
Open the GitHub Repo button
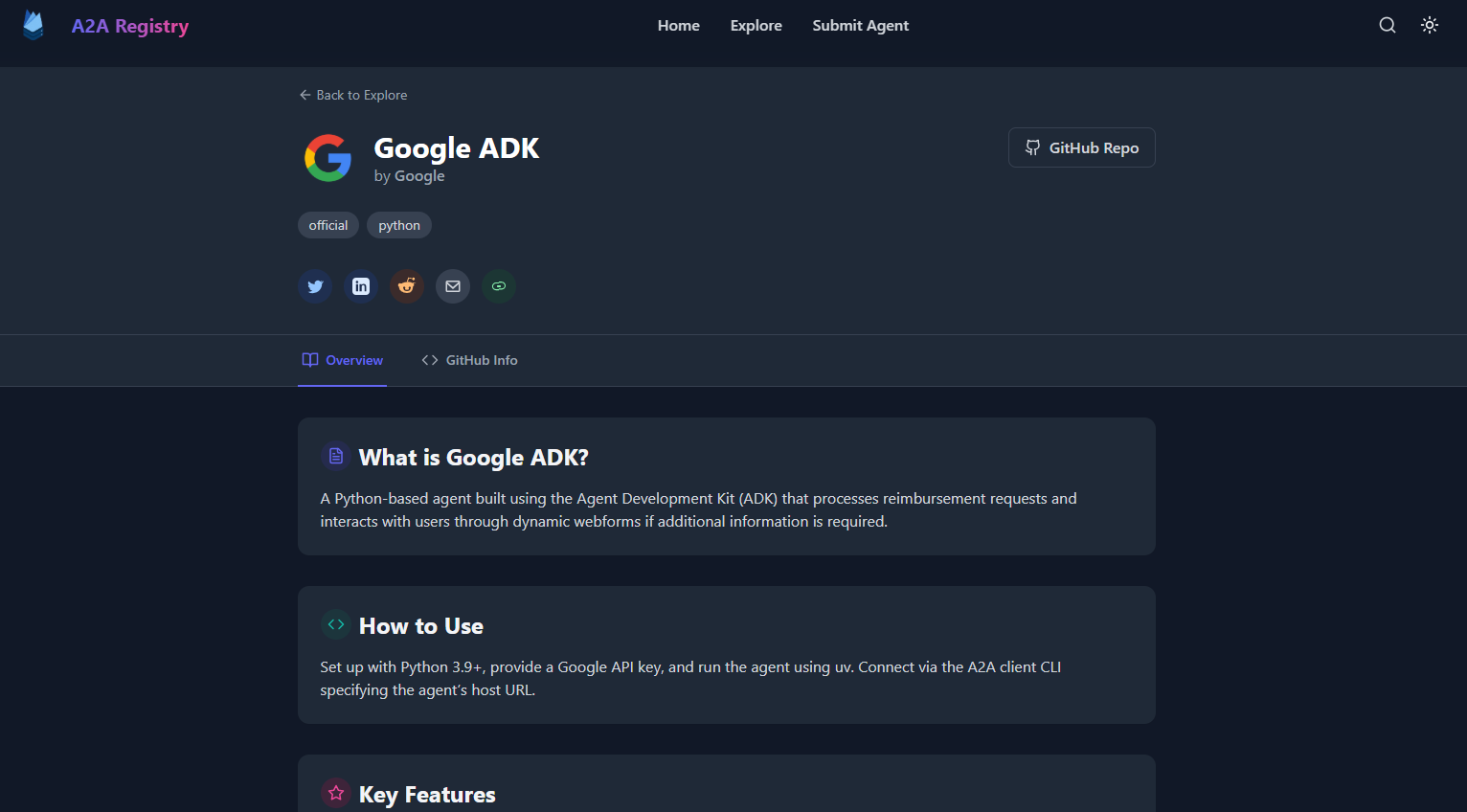1082,147
